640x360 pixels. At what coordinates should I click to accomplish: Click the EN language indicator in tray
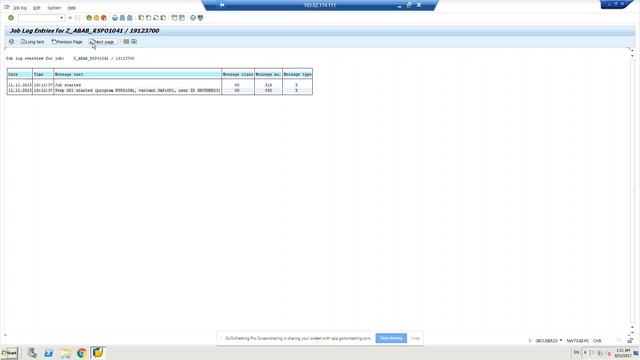coord(576,353)
